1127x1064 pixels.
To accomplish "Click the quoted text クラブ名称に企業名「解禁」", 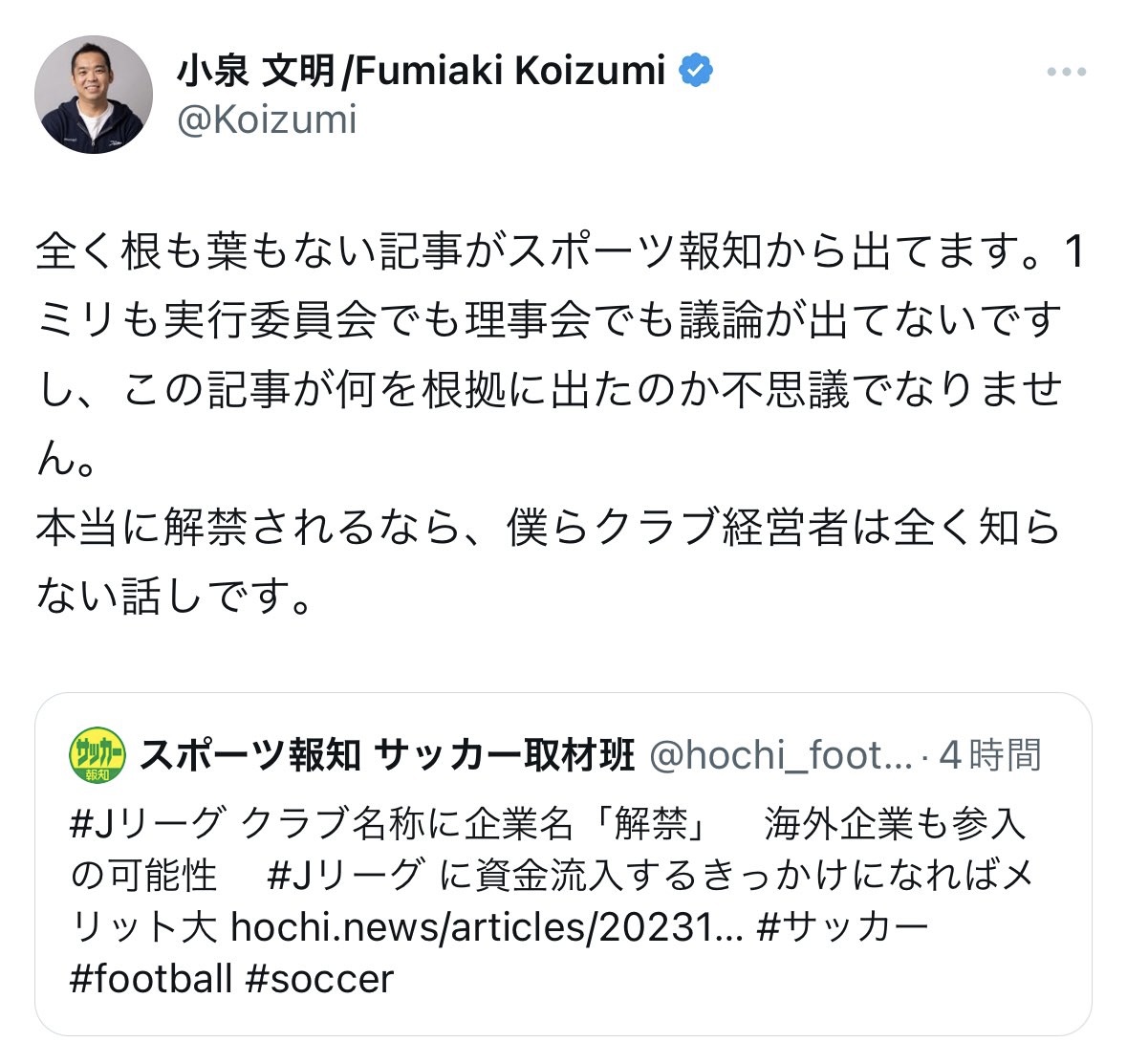I will [473, 822].
